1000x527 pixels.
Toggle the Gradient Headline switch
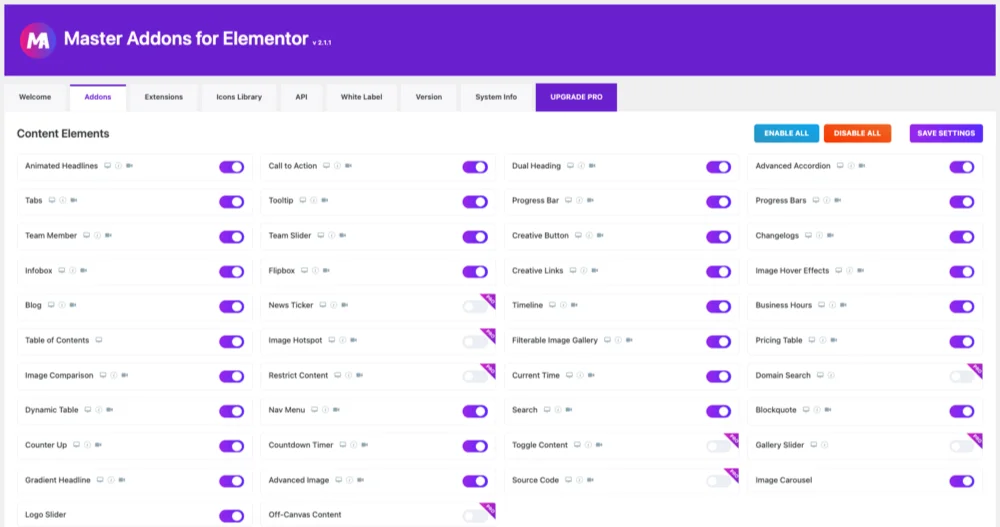click(232, 481)
